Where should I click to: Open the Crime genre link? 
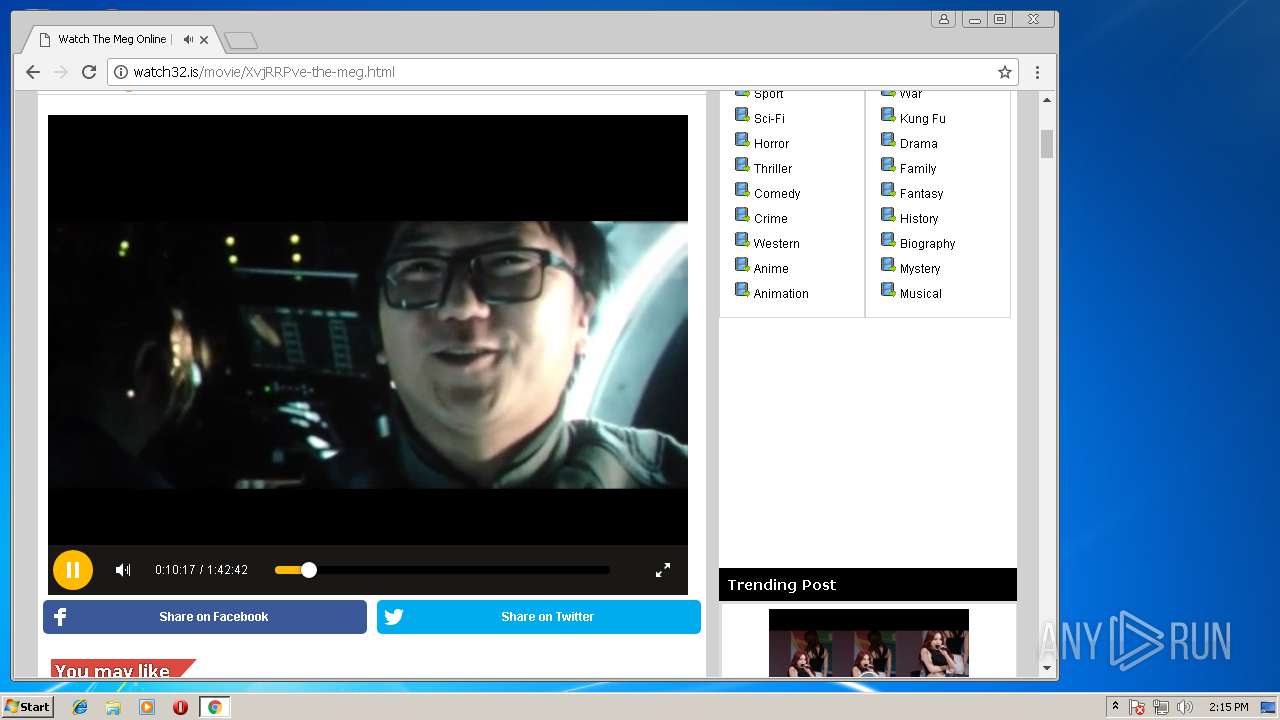(770, 218)
